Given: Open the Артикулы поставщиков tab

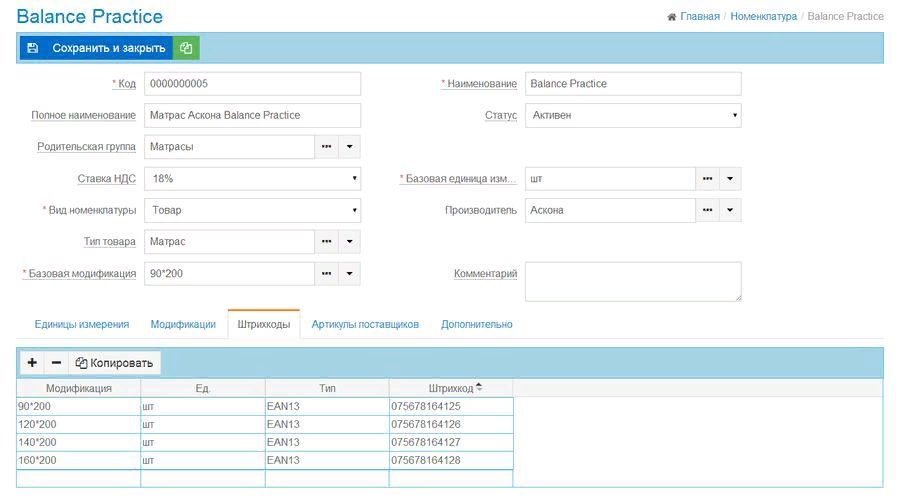Looking at the screenshot, I should click(365, 324).
